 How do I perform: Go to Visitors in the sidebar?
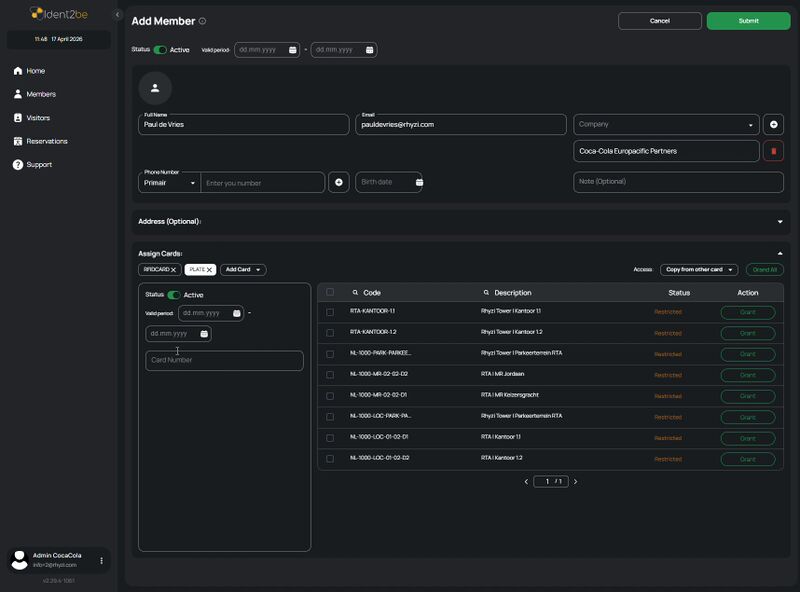coord(38,118)
